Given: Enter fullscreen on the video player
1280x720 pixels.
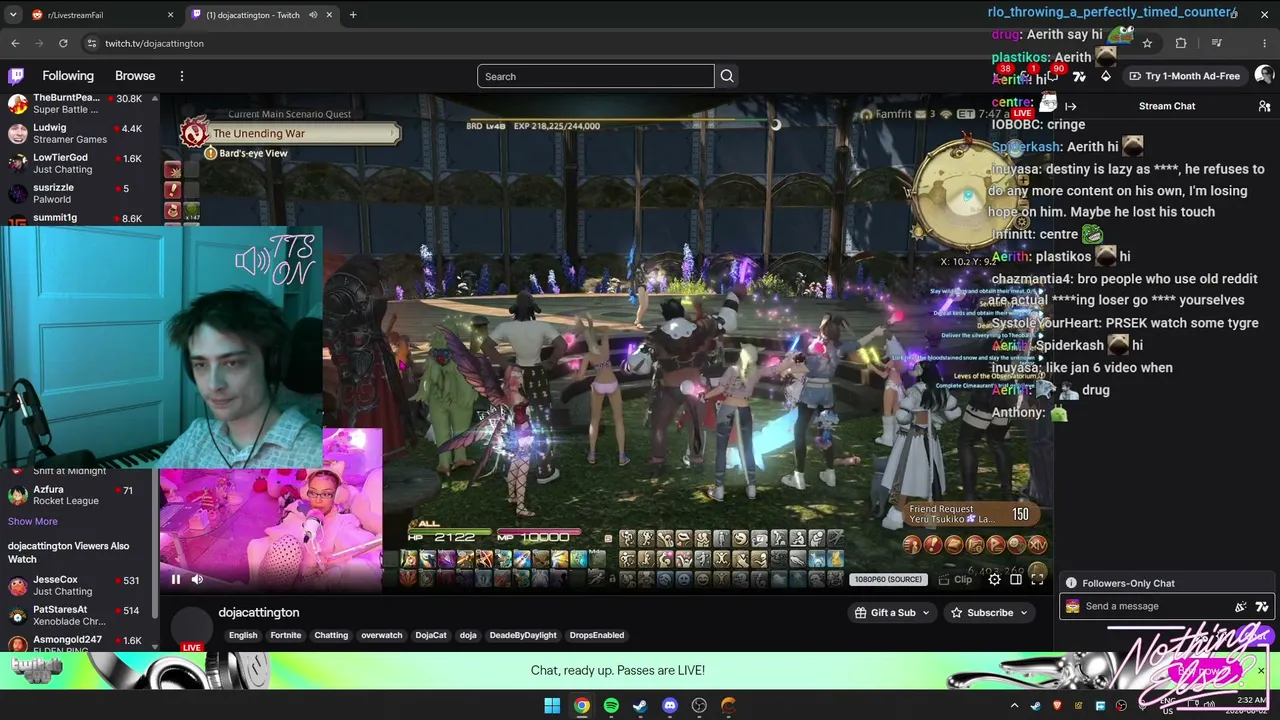Looking at the screenshot, I should (1037, 579).
